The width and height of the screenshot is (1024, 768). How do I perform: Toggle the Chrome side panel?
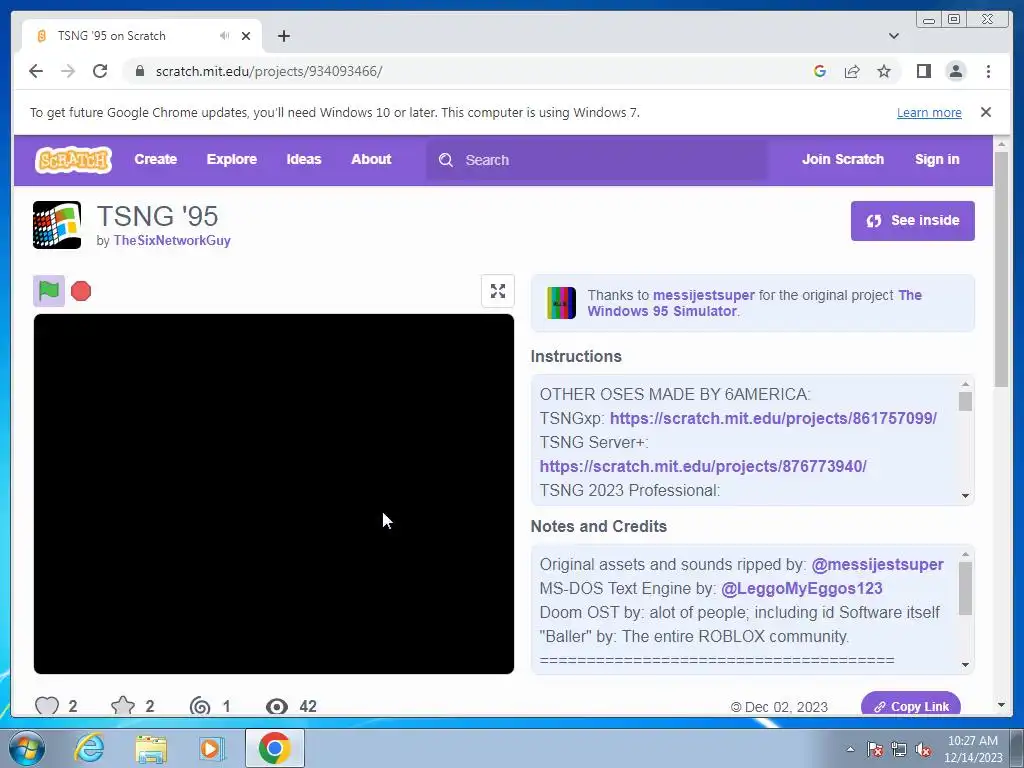pos(923,71)
